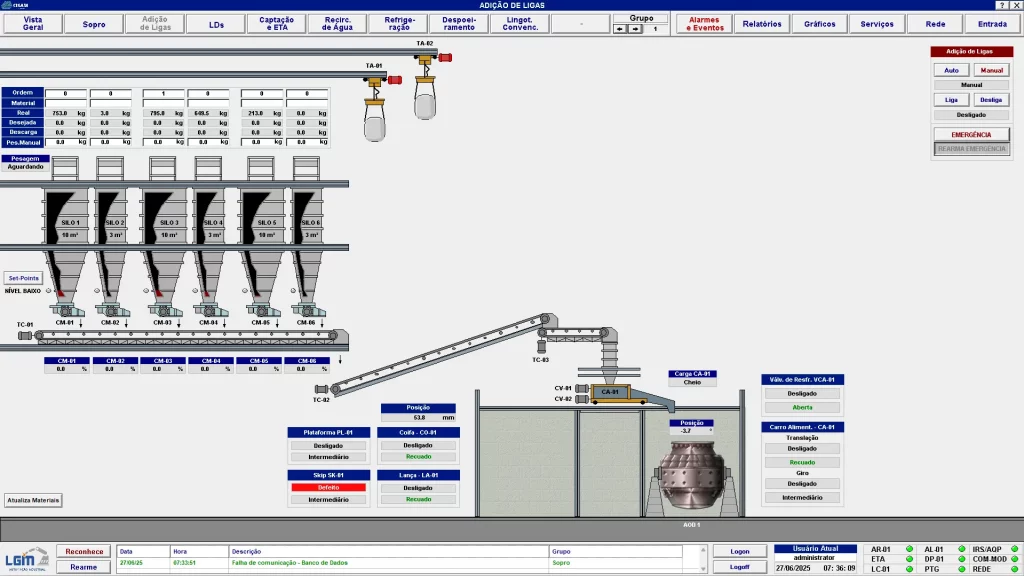
Task: Click the first Ordem input field
Action: [65, 93]
